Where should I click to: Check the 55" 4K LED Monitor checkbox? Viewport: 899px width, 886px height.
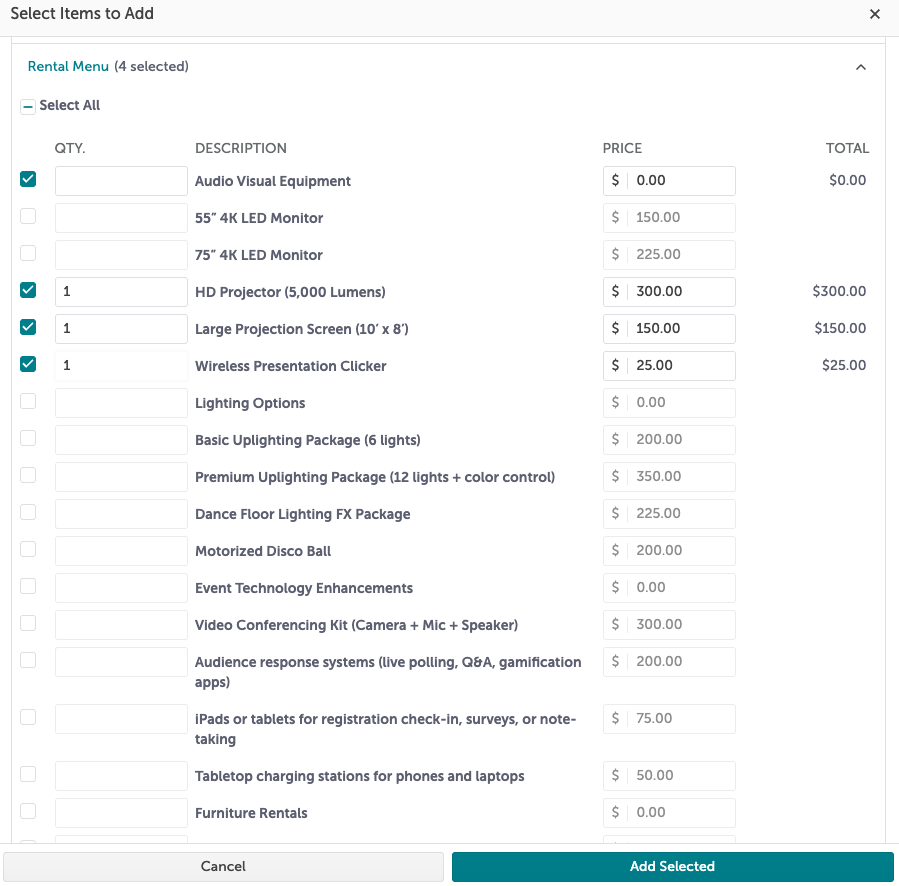tap(28, 216)
